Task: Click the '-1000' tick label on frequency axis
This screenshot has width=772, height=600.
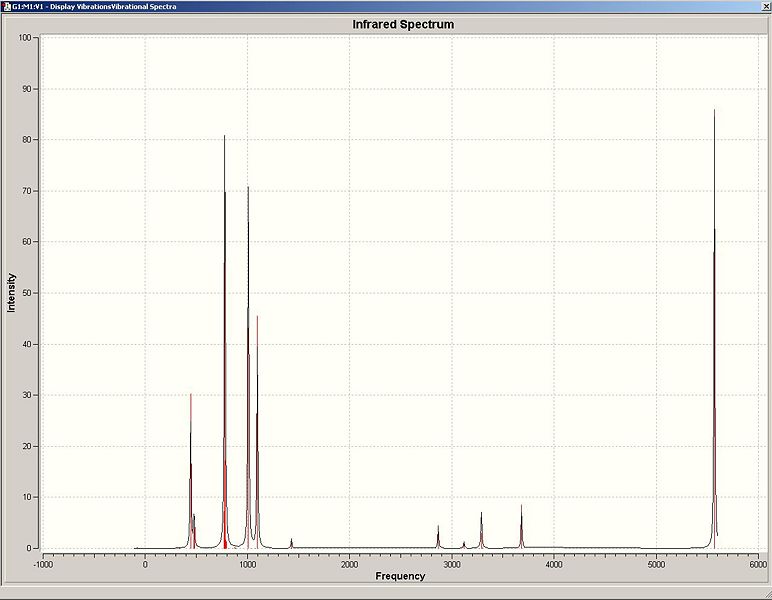Action: click(43, 564)
